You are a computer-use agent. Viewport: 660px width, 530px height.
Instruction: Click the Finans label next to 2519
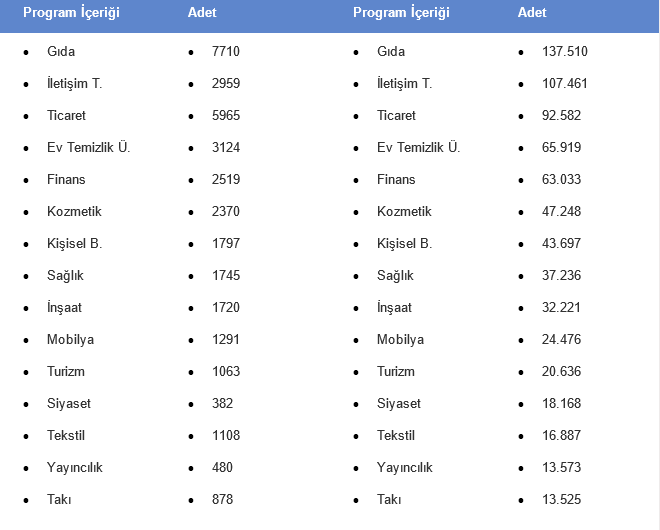[66, 179]
